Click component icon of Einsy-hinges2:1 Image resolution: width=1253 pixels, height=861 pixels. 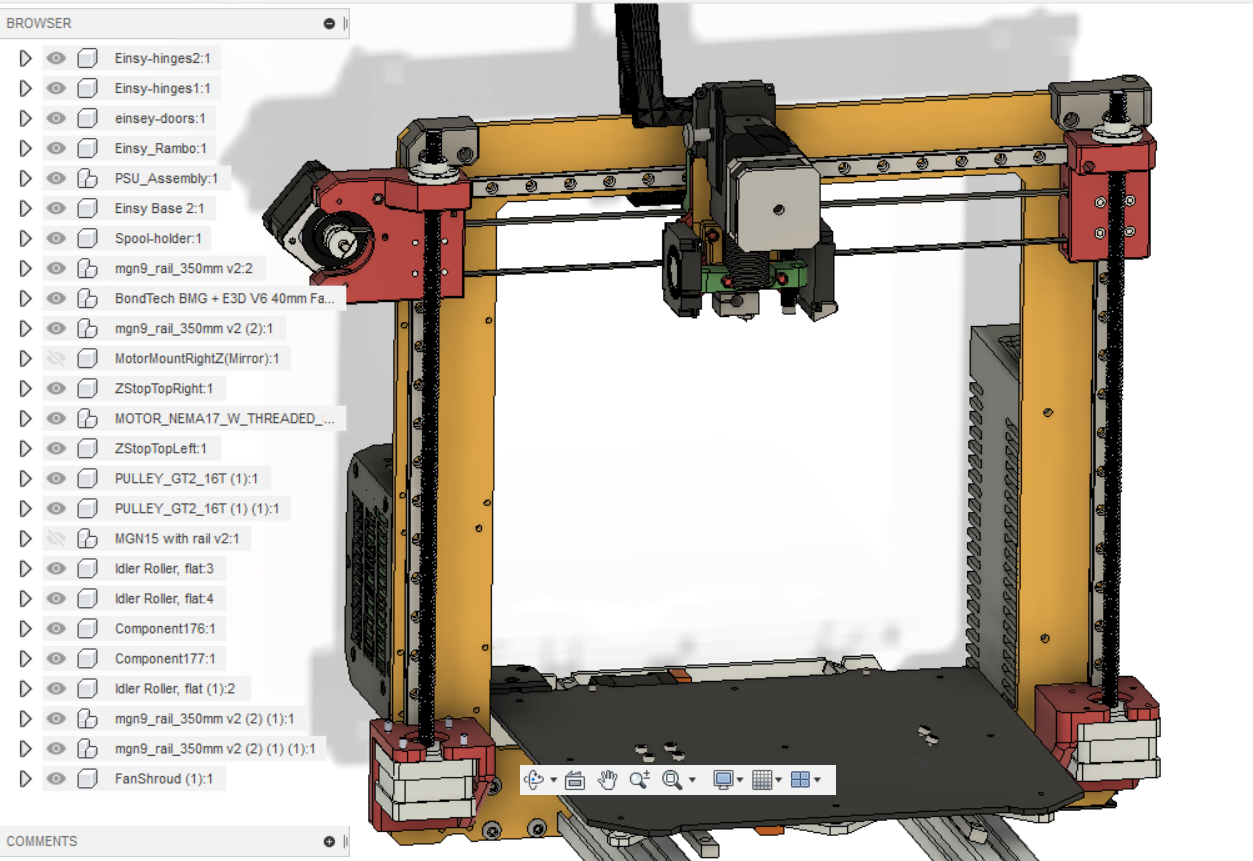[88, 58]
